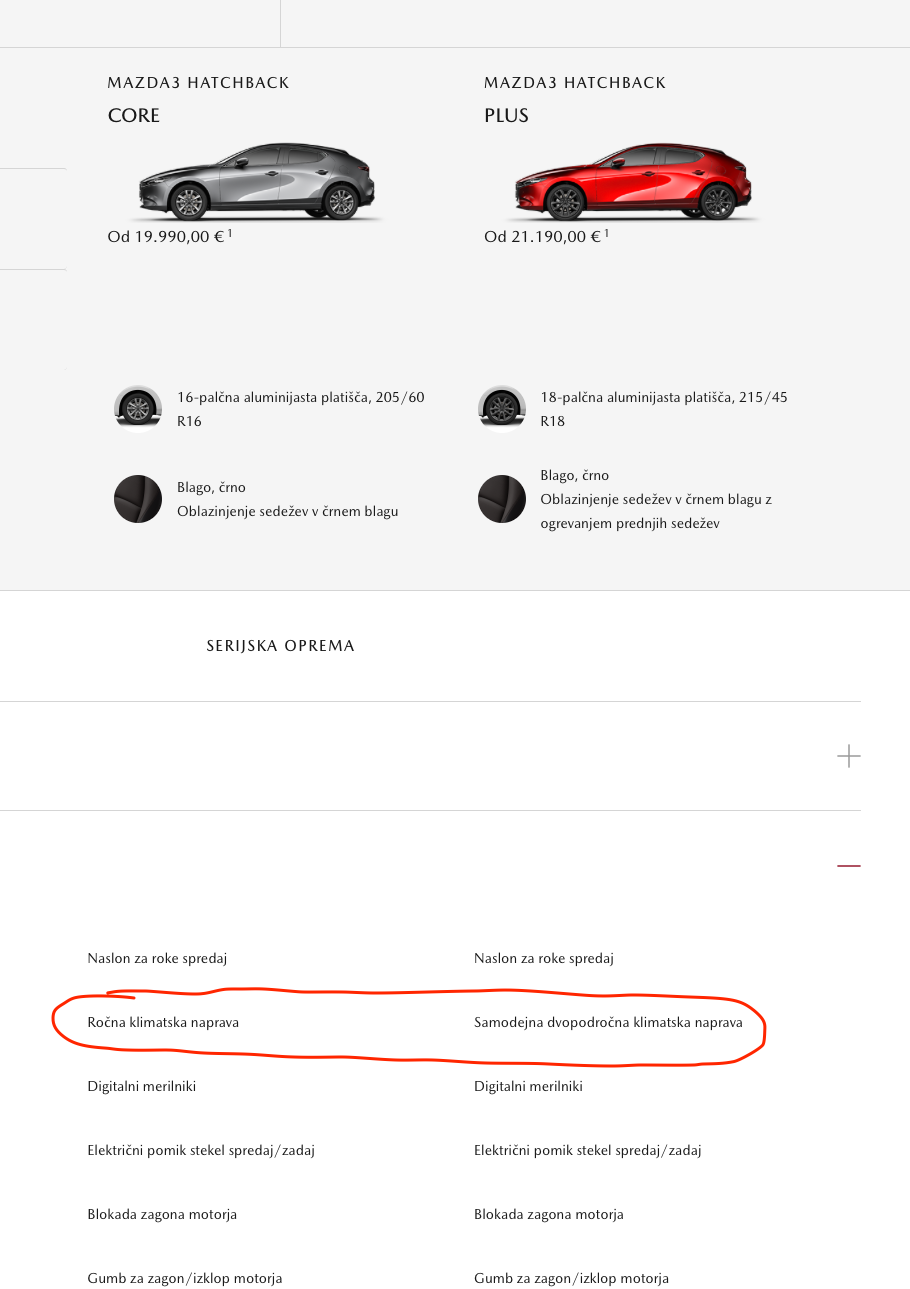Click footnote 1 next to Core price

point(230,233)
